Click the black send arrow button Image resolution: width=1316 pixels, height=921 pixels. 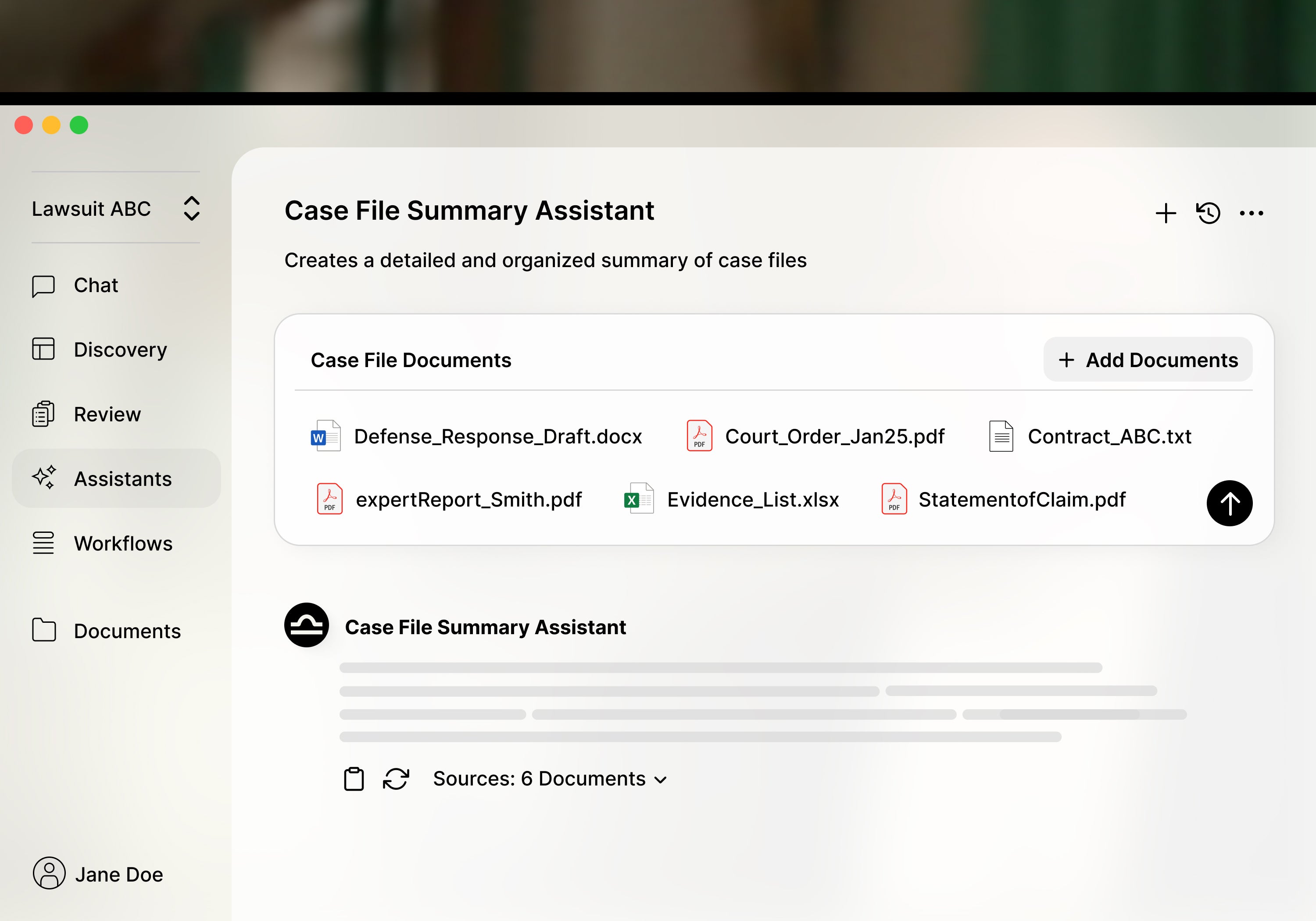(1229, 503)
